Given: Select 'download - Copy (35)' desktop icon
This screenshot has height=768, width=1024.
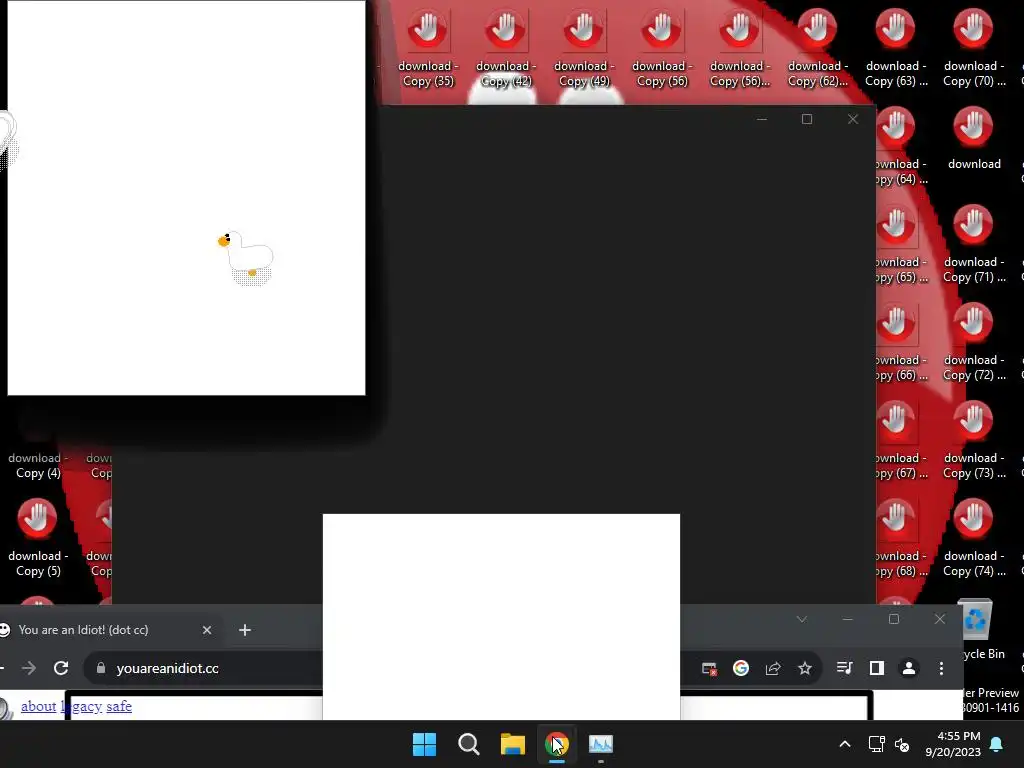Looking at the screenshot, I should [428, 49].
